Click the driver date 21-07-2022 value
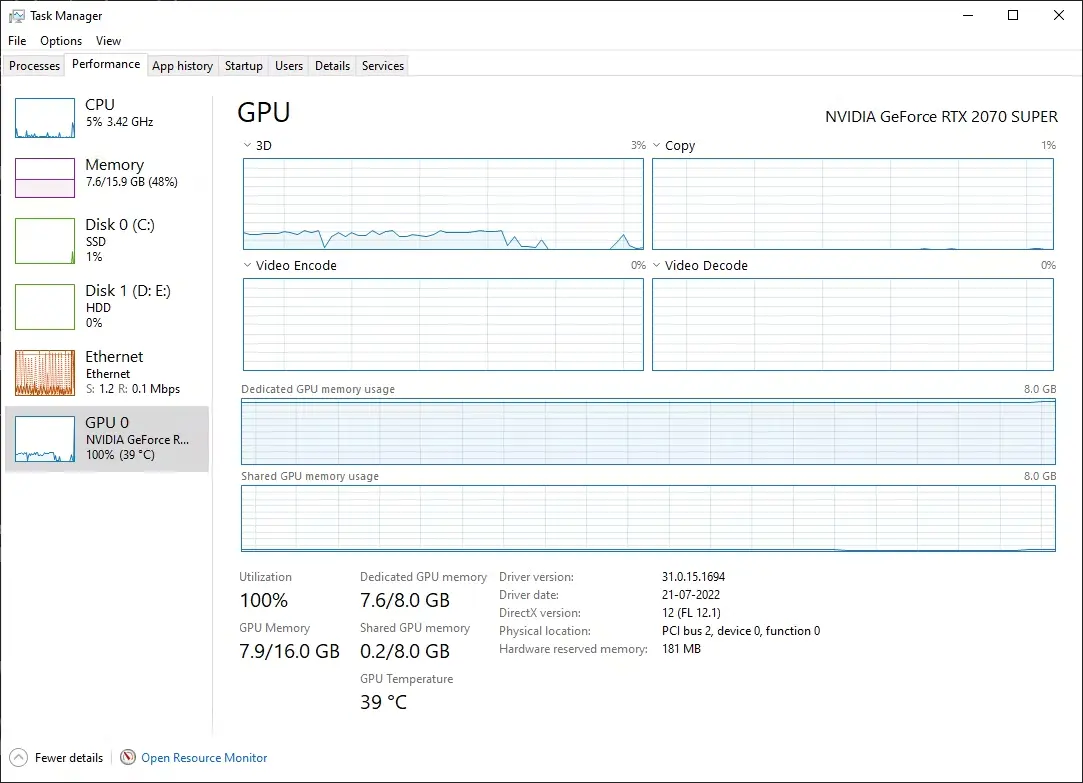Viewport: 1083px width, 783px height. pyautogui.click(x=691, y=594)
